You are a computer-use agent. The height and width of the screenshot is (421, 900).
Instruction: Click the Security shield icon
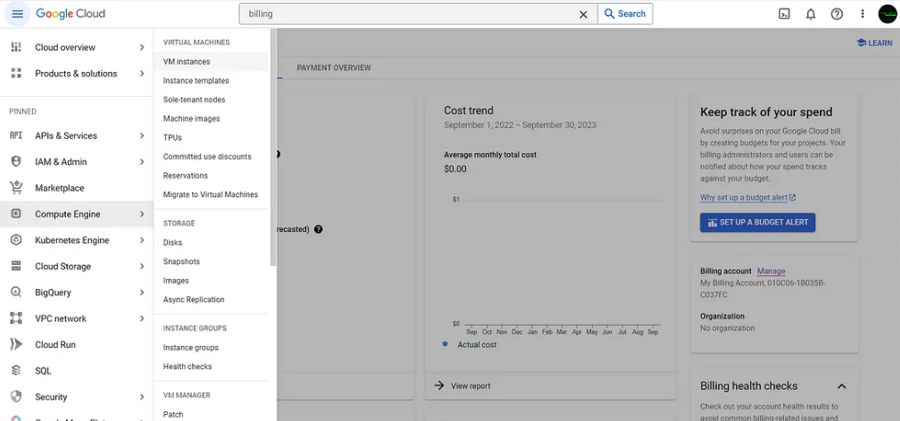click(16, 397)
